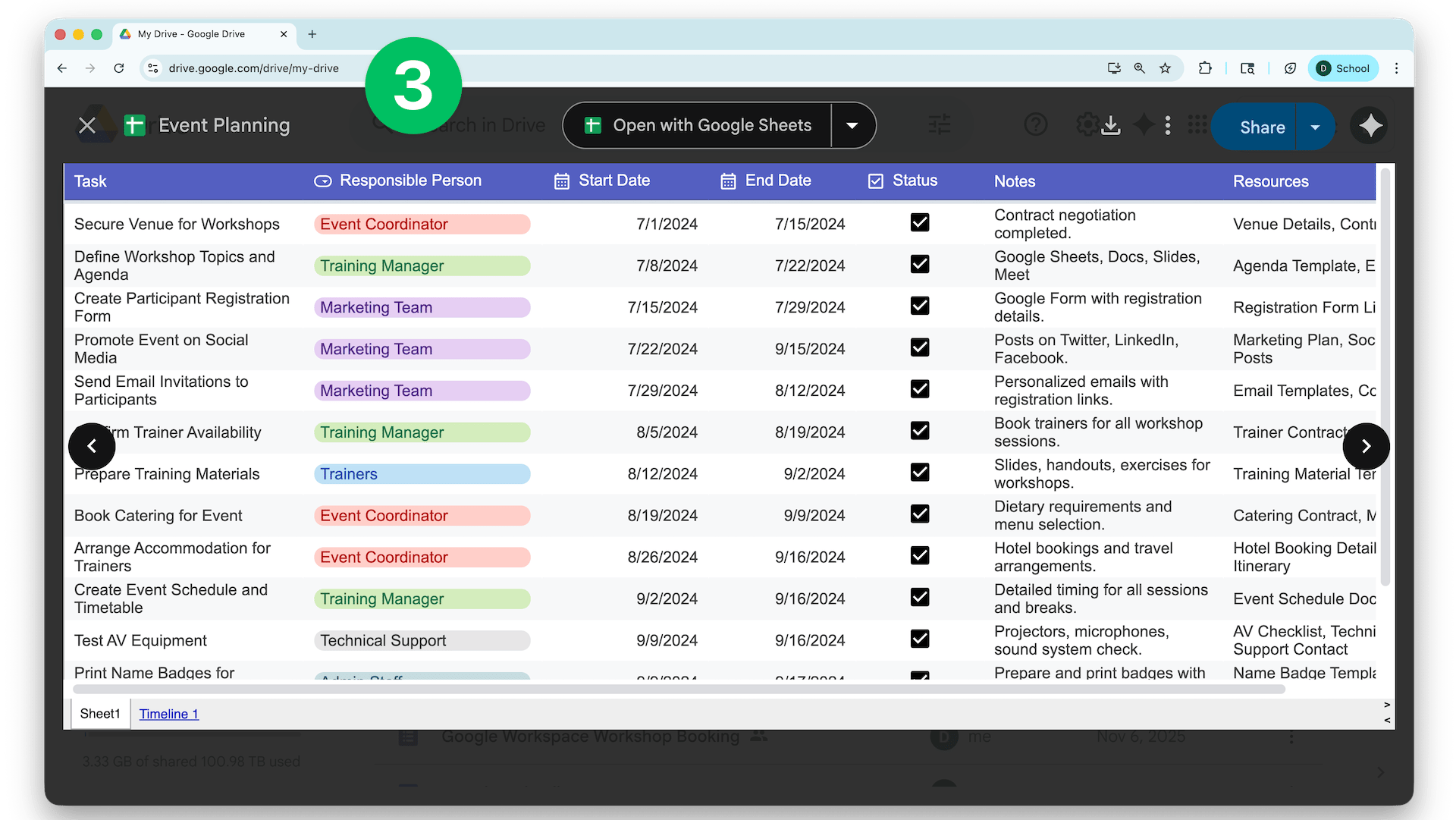Viewport: 1456px width, 820px height.
Task: Open the three-dot more actions menu
Action: coord(1168,125)
